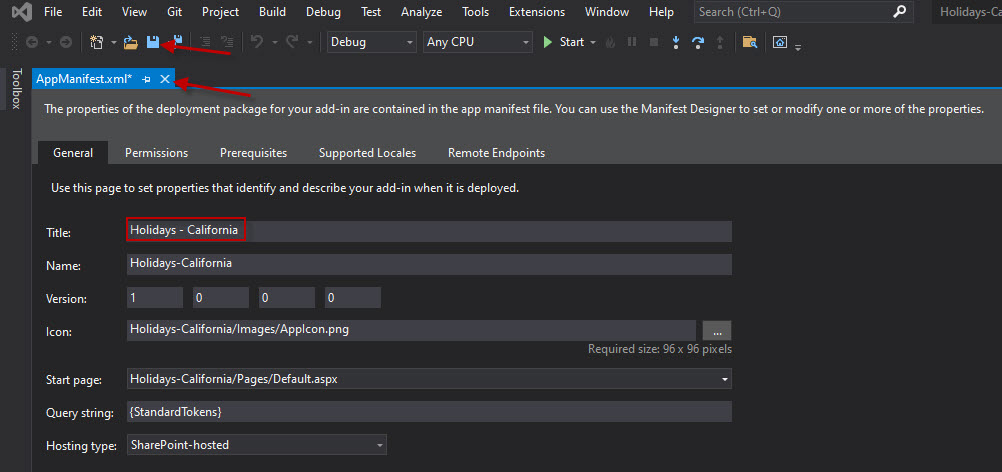Select the General tab
Viewport: 1002px width, 472px height.
73,153
